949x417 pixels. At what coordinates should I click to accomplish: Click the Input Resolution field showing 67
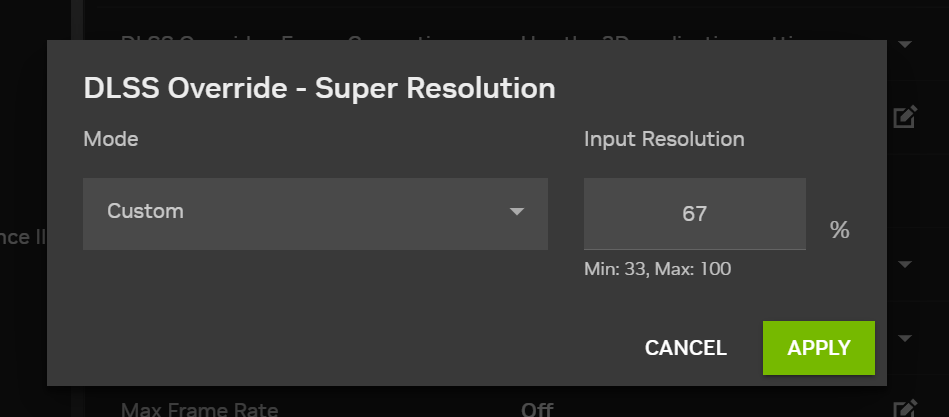tap(695, 214)
